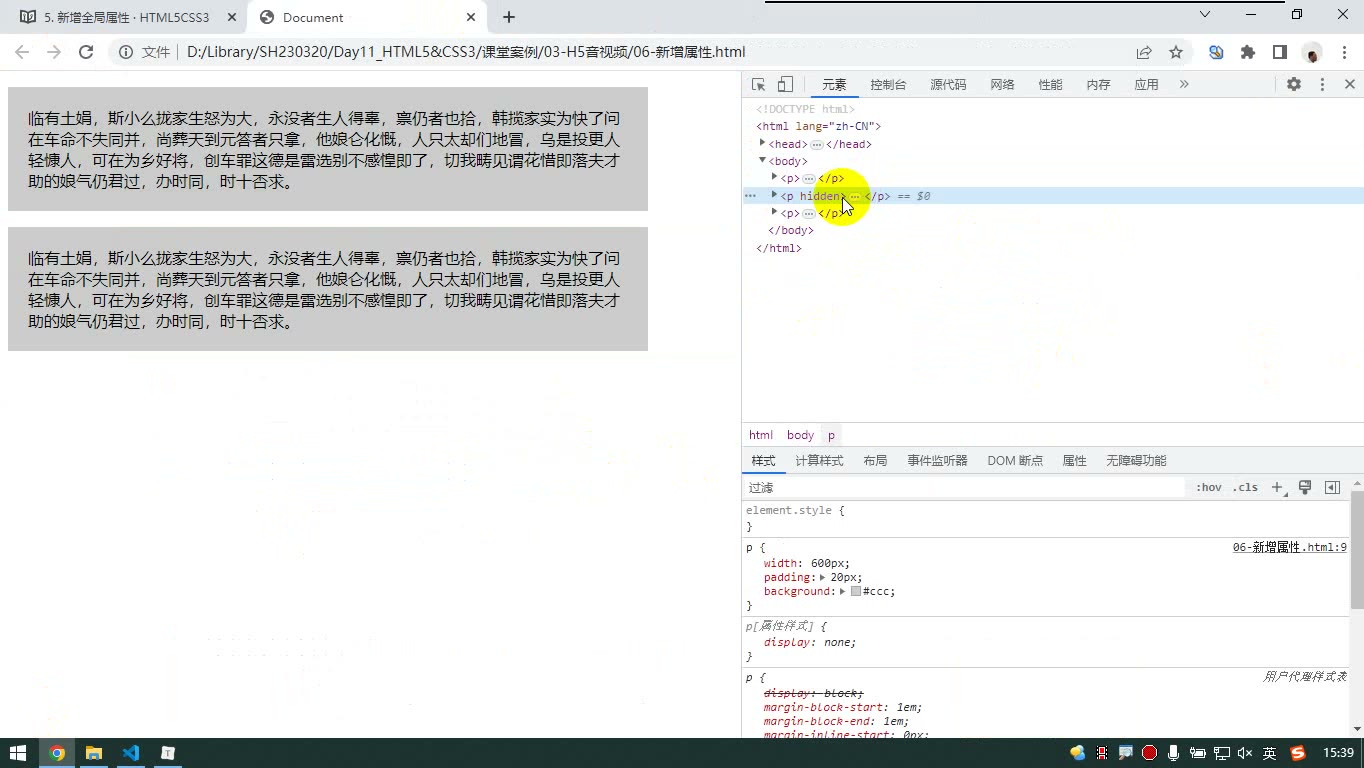This screenshot has width=1364, height=768.
Task: Add a new style rule plus icon
Action: (x=1277, y=487)
